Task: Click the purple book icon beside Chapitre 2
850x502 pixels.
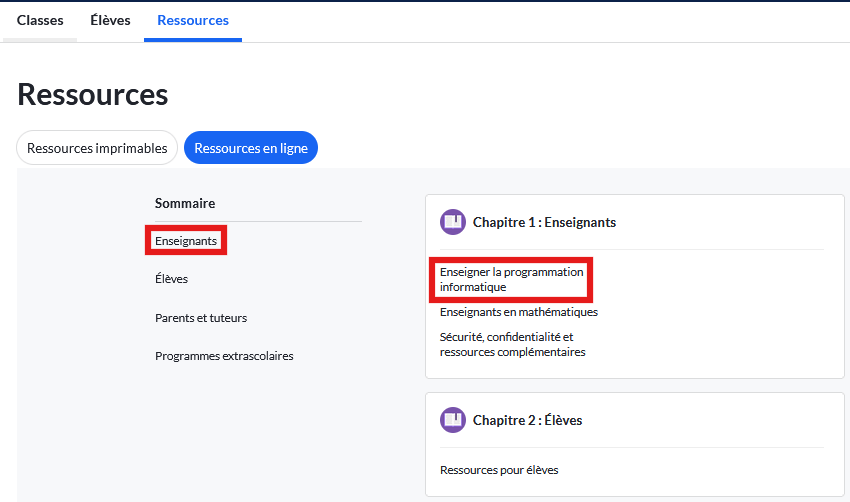Action: click(x=453, y=420)
